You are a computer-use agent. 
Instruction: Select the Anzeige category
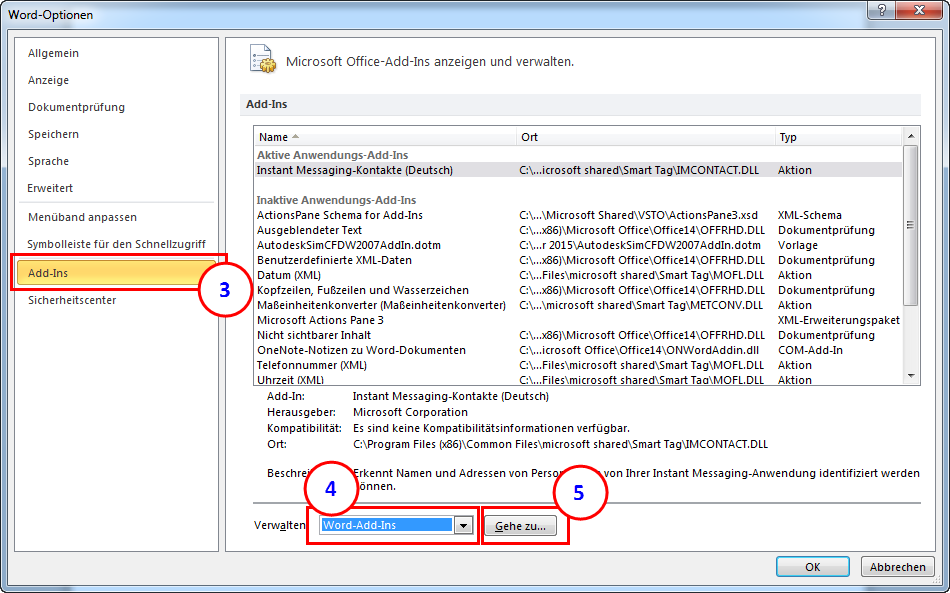pos(48,80)
